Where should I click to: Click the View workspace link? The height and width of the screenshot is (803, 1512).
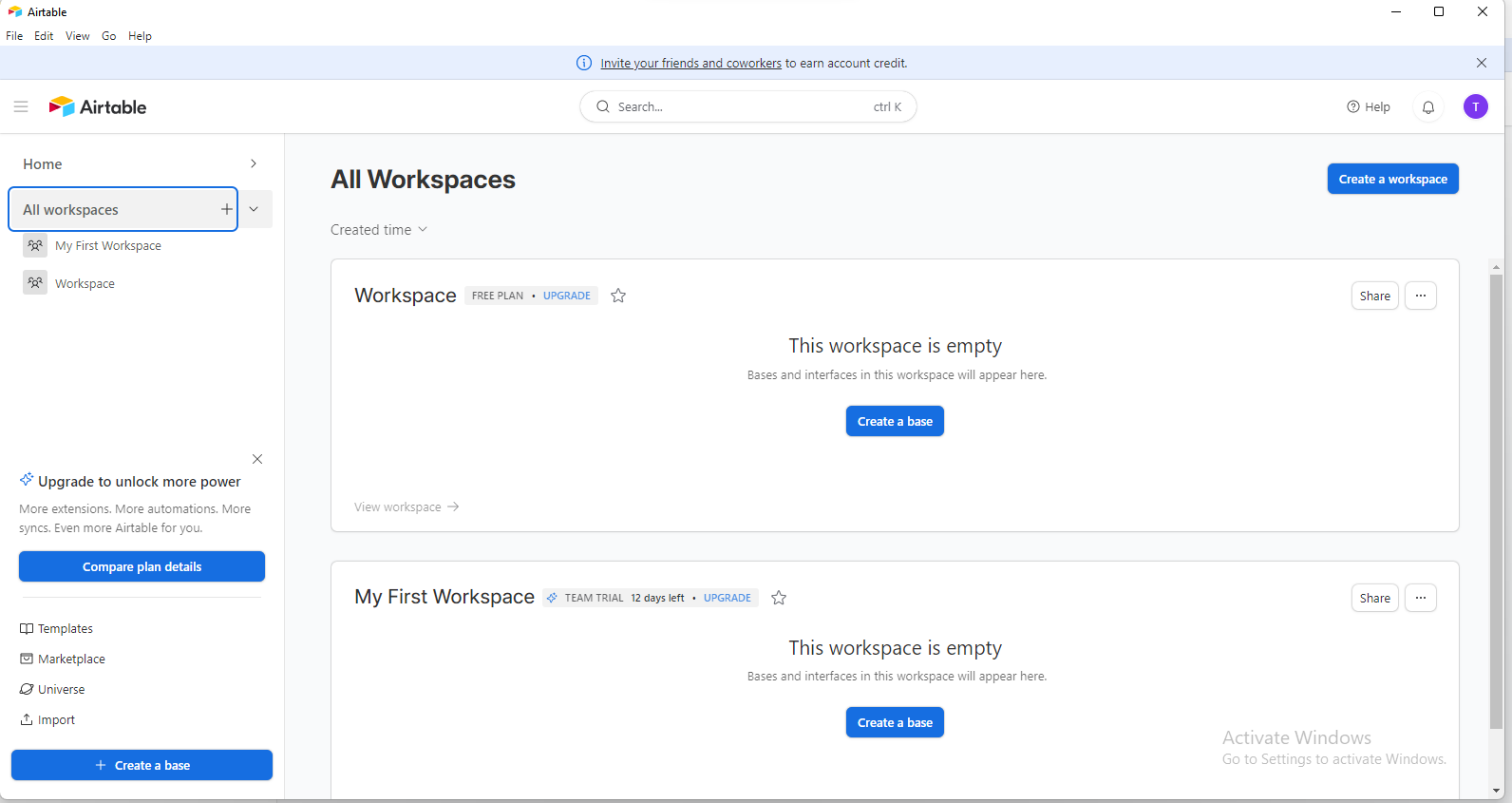tap(406, 507)
